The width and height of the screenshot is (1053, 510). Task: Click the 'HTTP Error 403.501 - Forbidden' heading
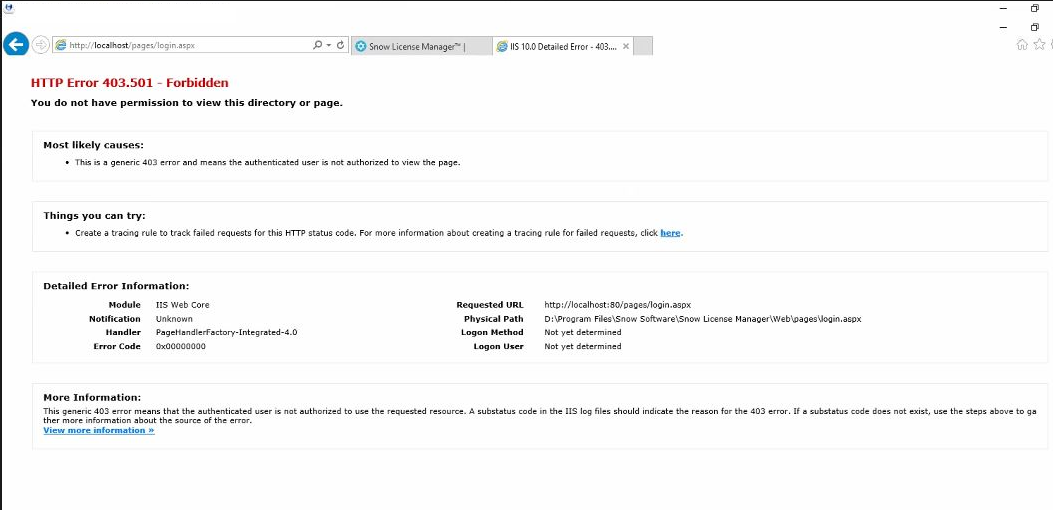click(130, 83)
